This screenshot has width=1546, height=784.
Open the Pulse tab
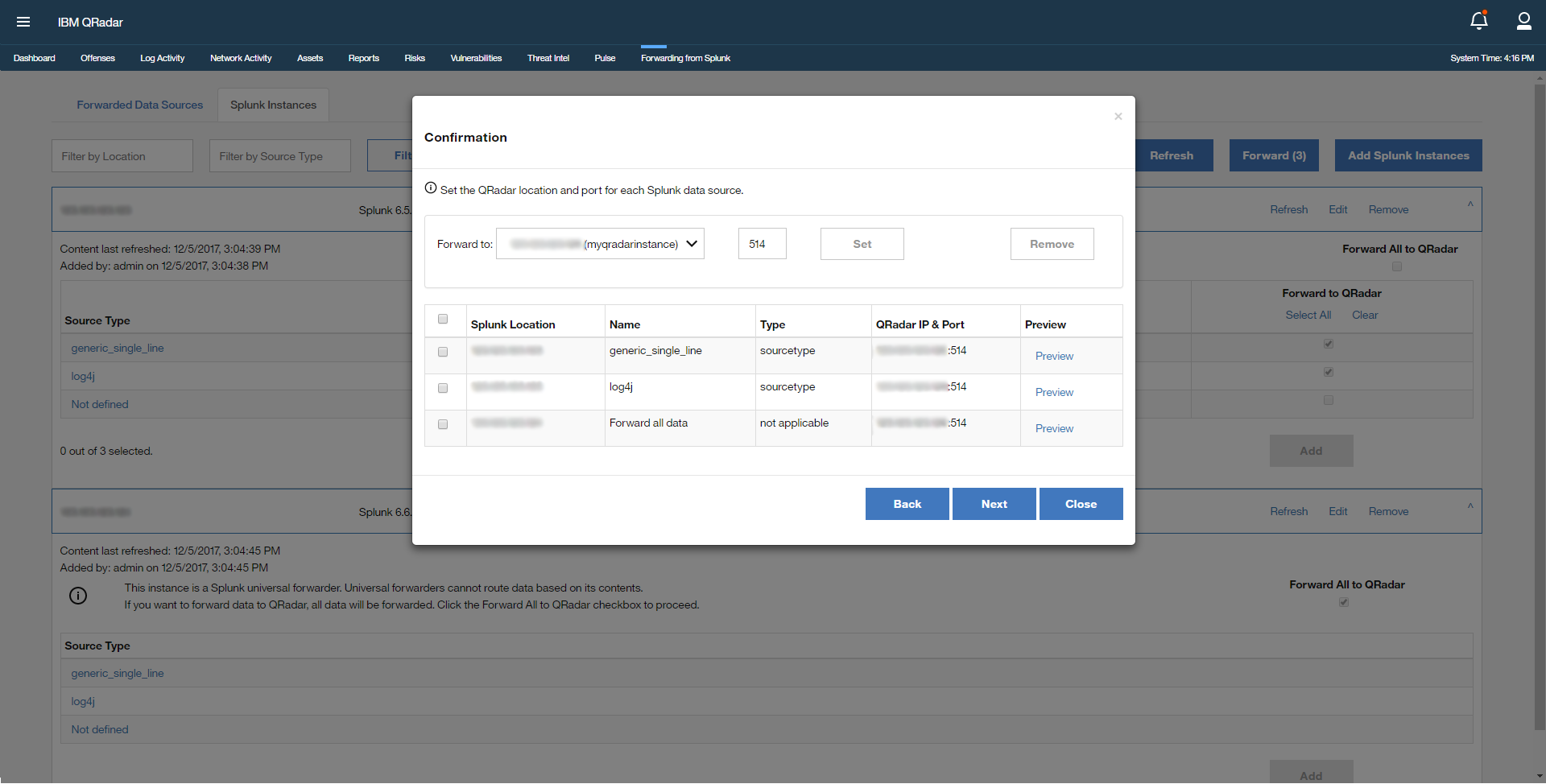pos(605,58)
